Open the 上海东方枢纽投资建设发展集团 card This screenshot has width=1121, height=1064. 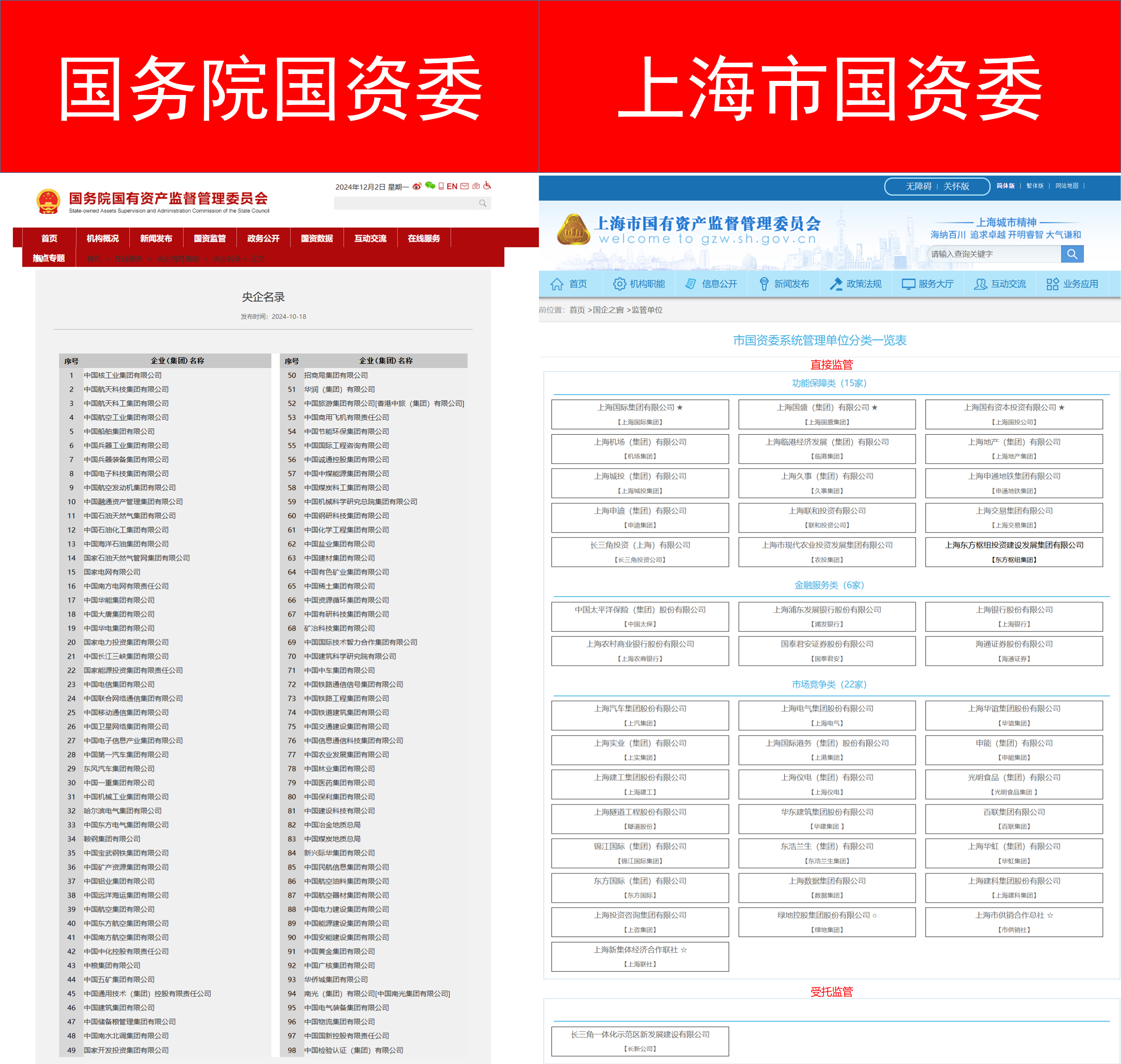pos(1014,552)
